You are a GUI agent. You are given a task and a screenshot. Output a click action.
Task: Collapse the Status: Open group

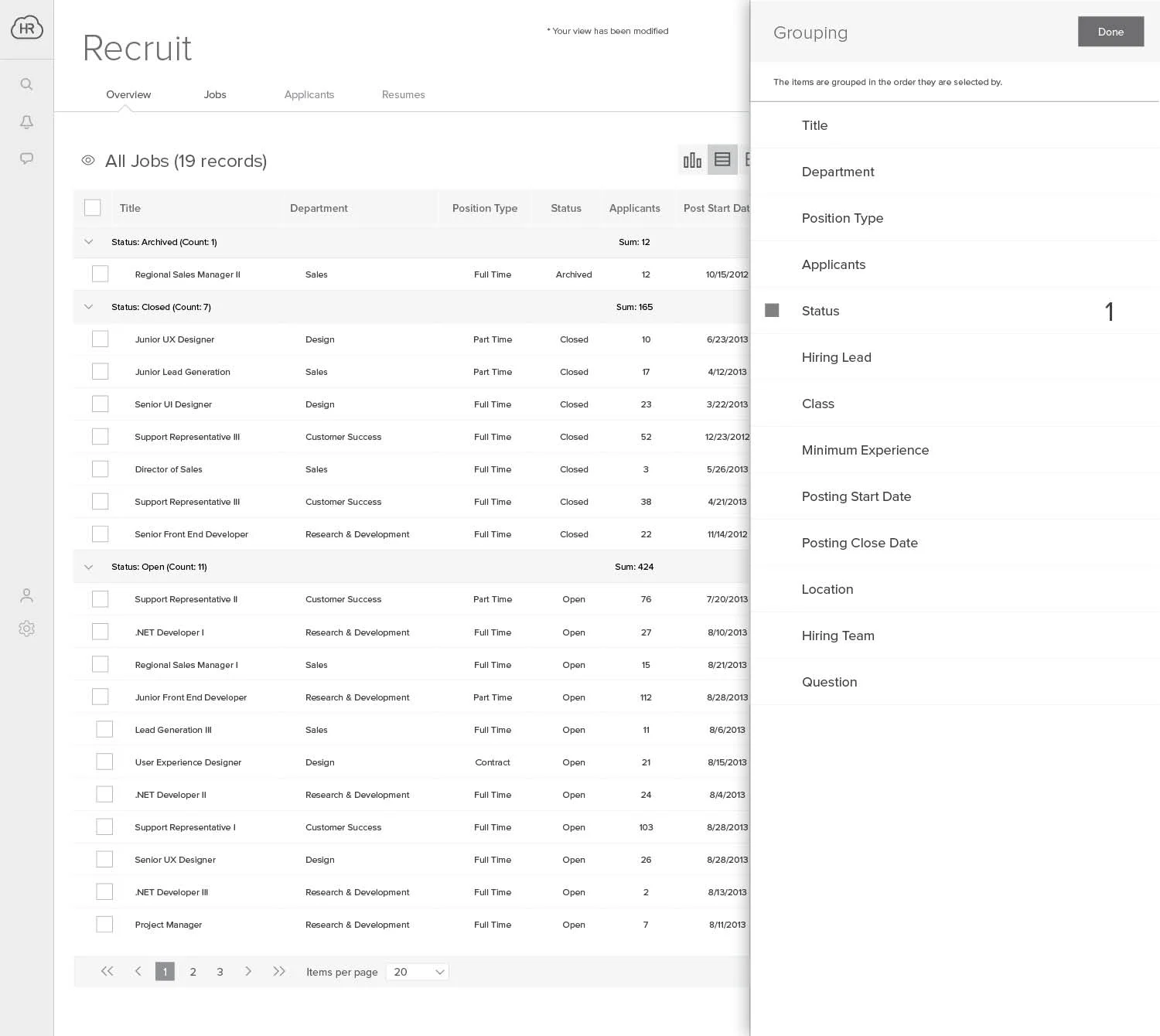[88, 567]
